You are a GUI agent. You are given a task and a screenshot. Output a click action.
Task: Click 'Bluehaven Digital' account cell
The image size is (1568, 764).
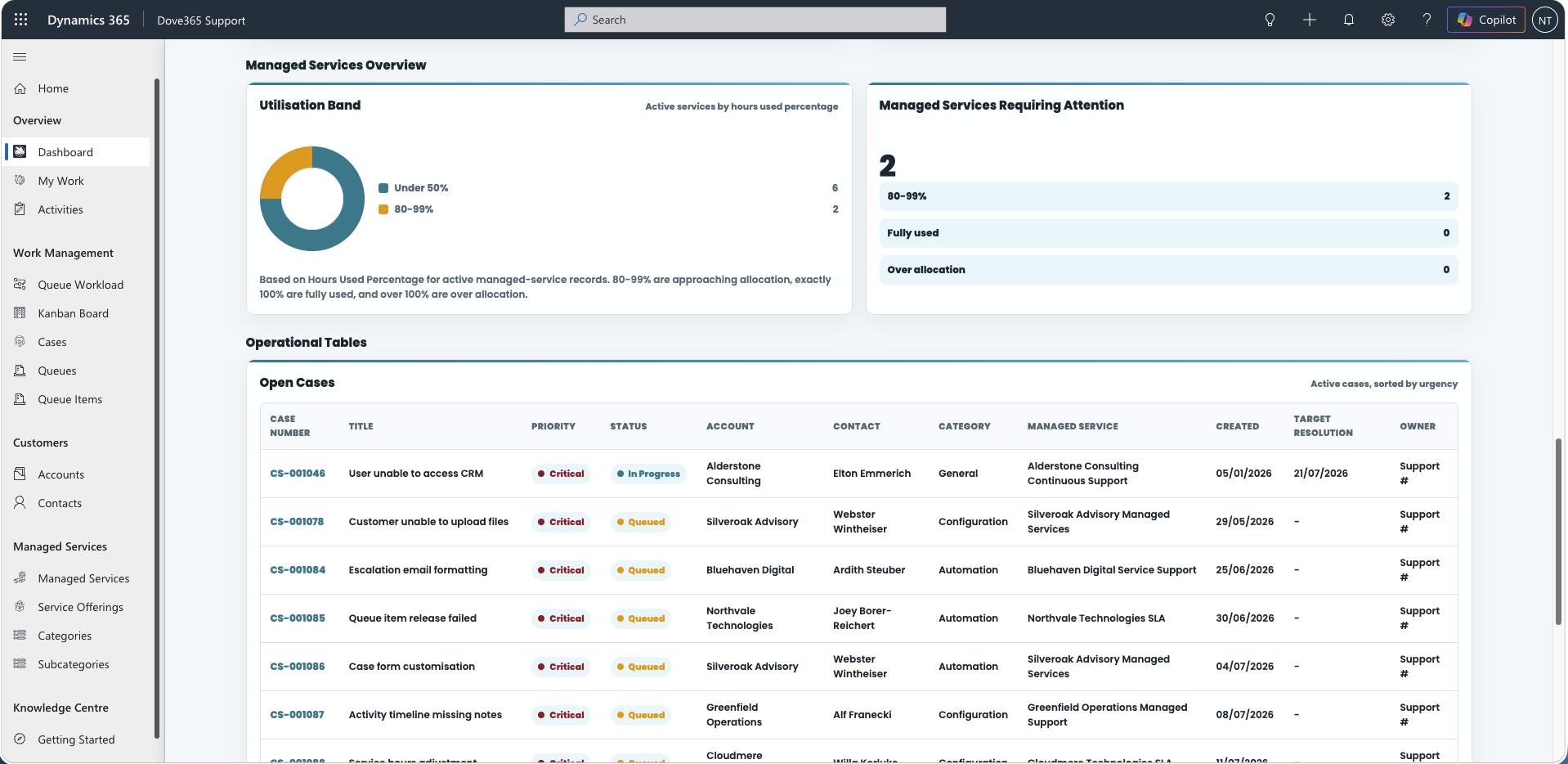(x=750, y=570)
